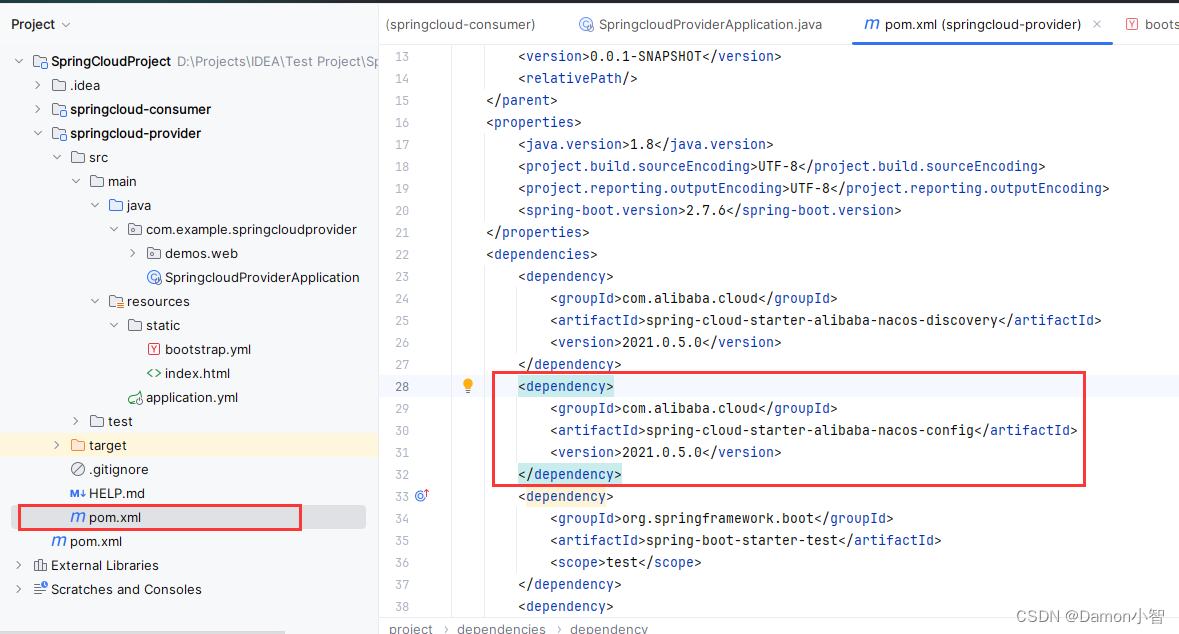
Task: Open index.html file in the tree
Action: [197, 373]
